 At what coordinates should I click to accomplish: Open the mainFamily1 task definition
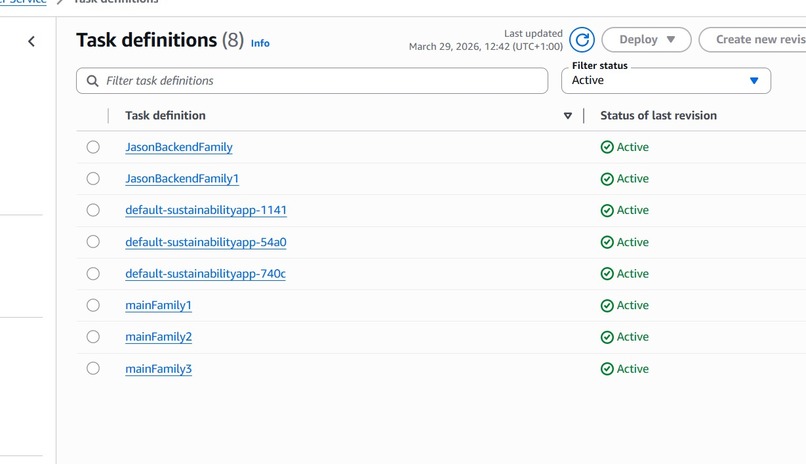click(158, 305)
